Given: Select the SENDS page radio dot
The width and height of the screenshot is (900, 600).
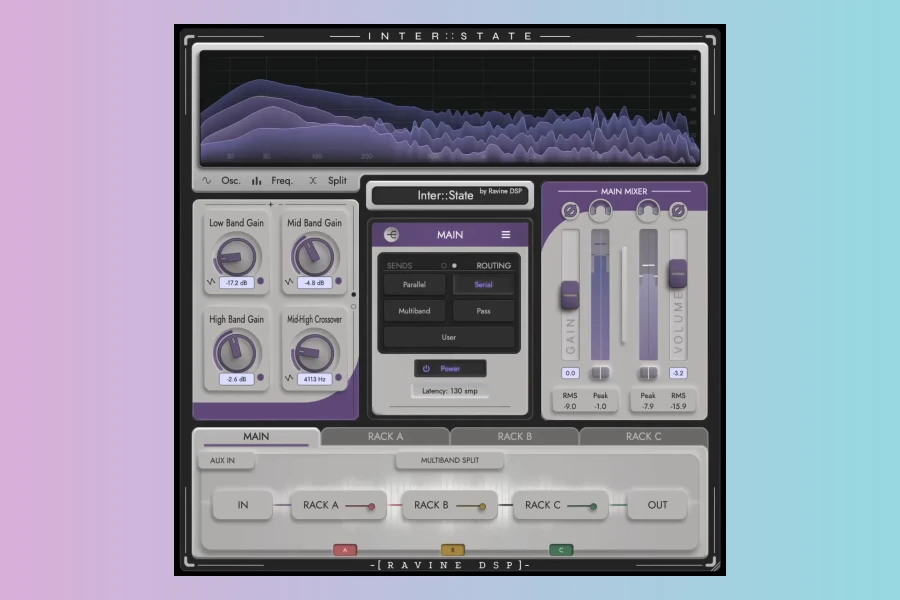Looking at the screenshot, I should [444, 266].
